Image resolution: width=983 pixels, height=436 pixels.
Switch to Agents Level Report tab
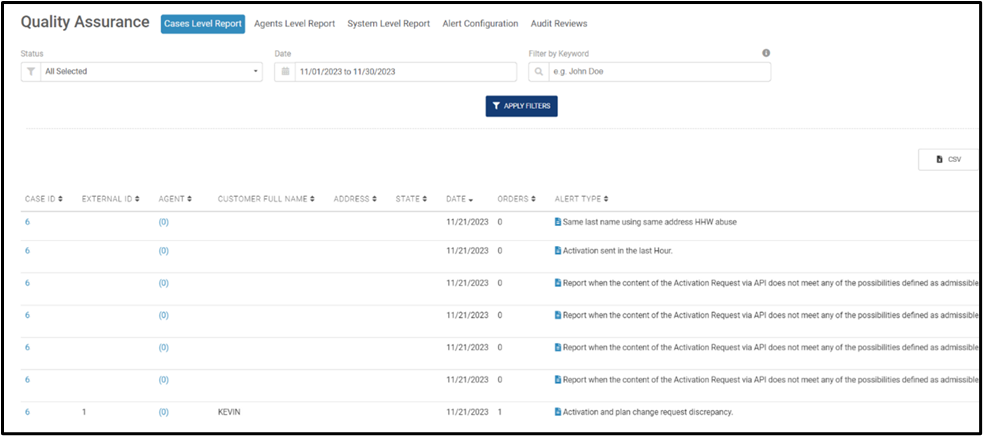295,24
